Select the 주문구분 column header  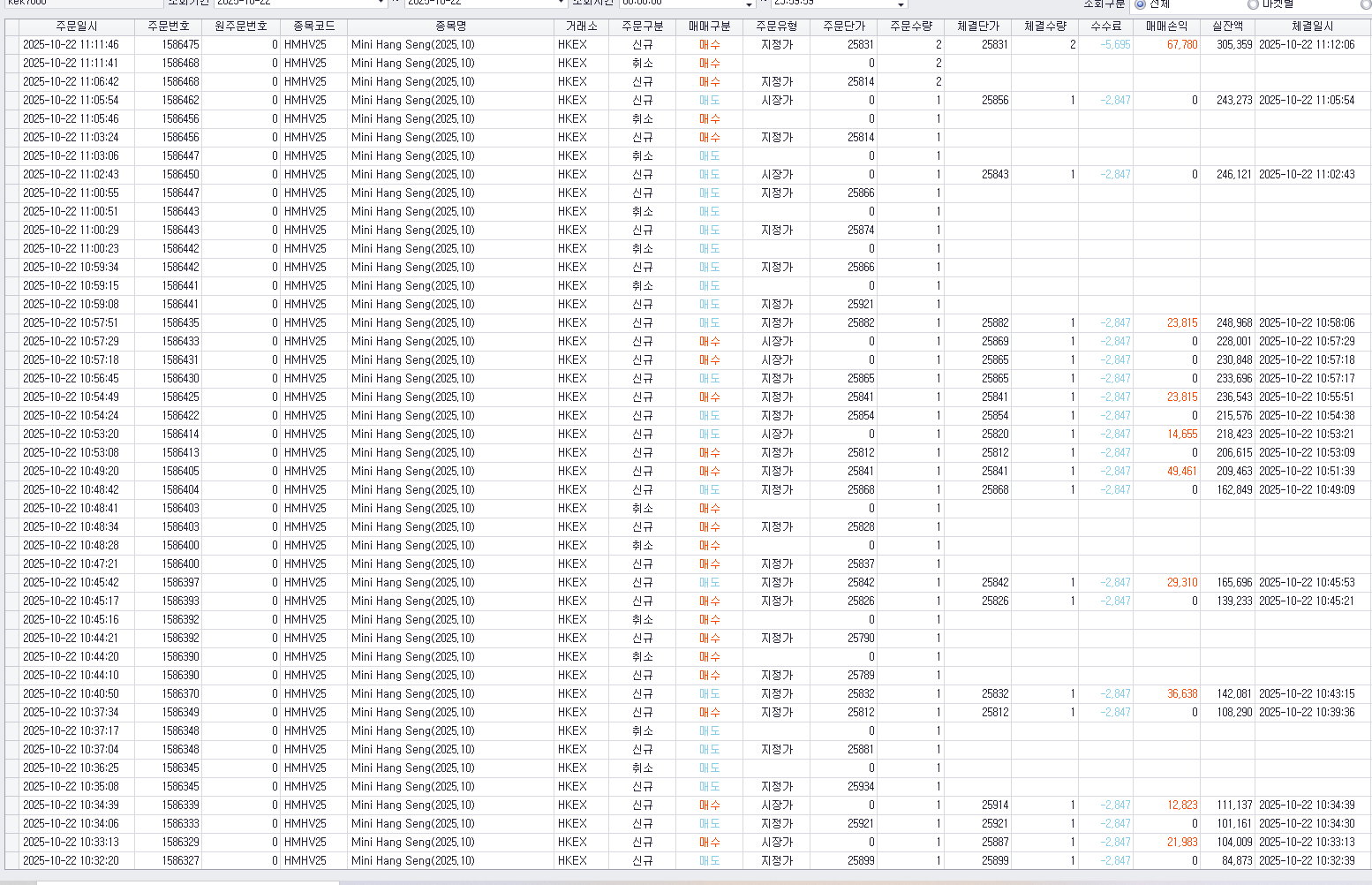(x=642, y=26)
